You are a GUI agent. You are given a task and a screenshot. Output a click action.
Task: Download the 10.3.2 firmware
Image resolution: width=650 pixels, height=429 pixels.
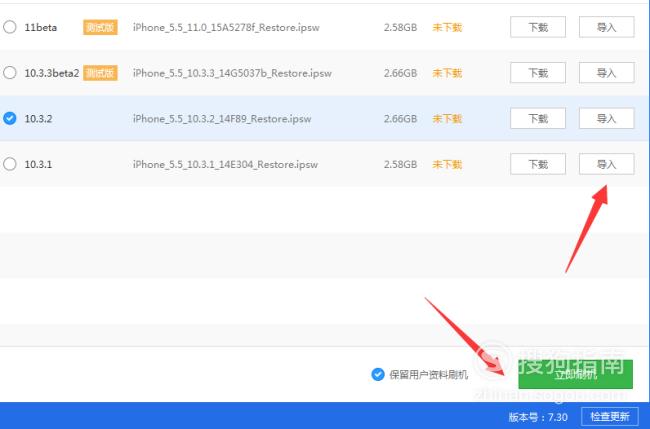tap(538, 119)
